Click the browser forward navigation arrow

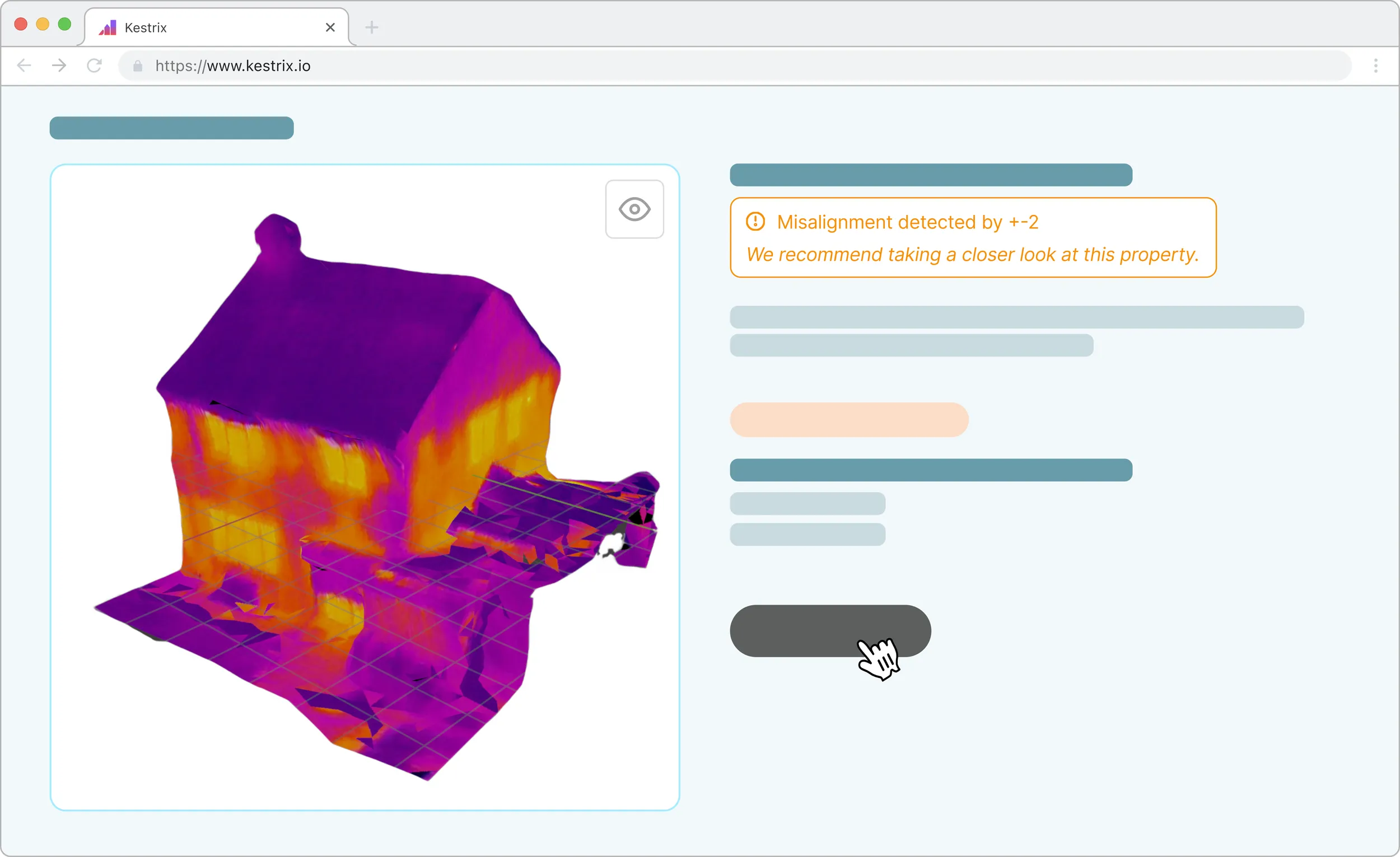[x=59, y=65]
